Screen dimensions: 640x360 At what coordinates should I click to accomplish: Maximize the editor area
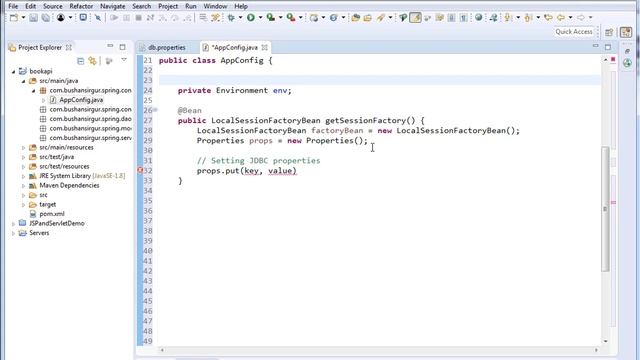(608, 47)
